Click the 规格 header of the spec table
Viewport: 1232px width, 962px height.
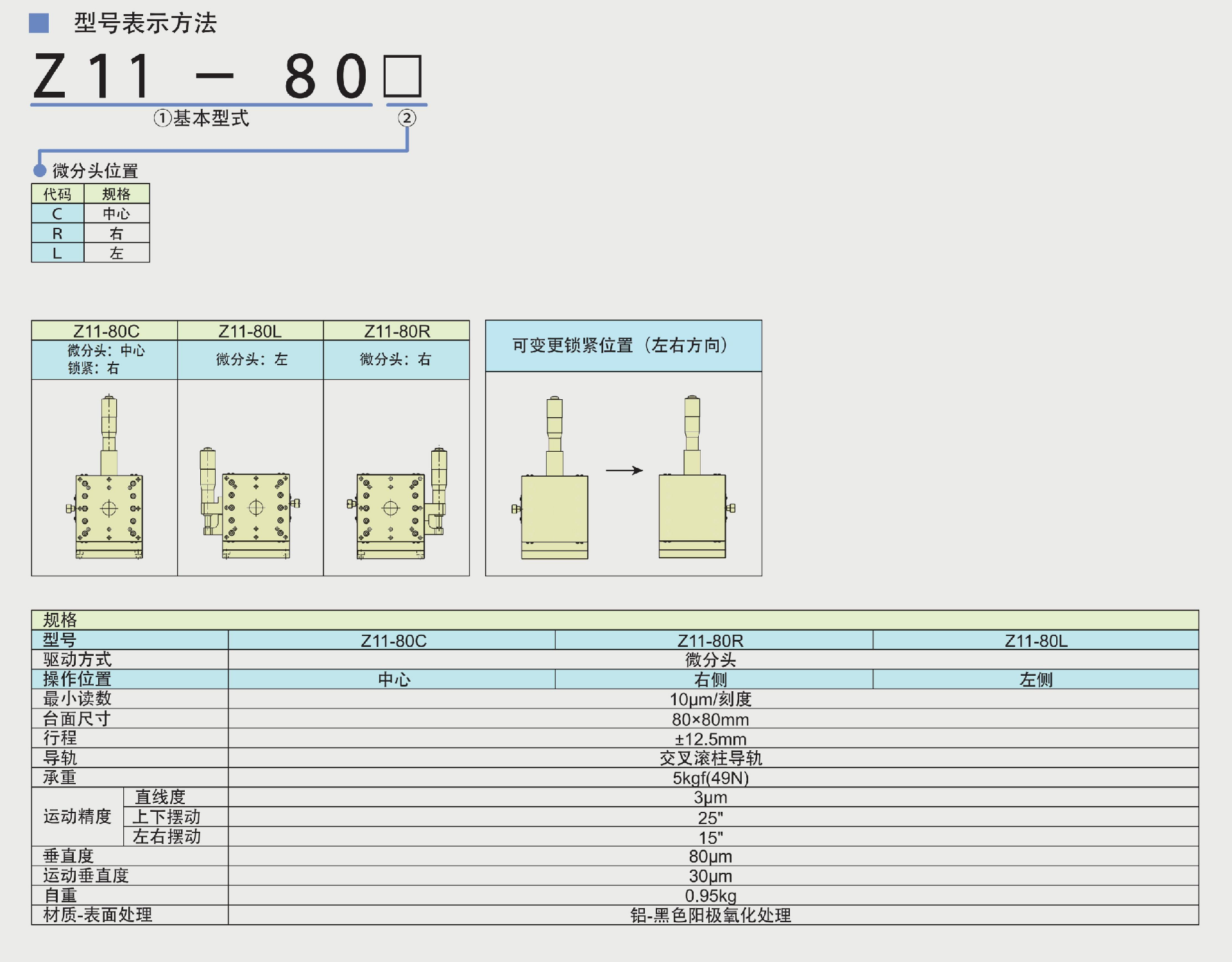point(60,620)
